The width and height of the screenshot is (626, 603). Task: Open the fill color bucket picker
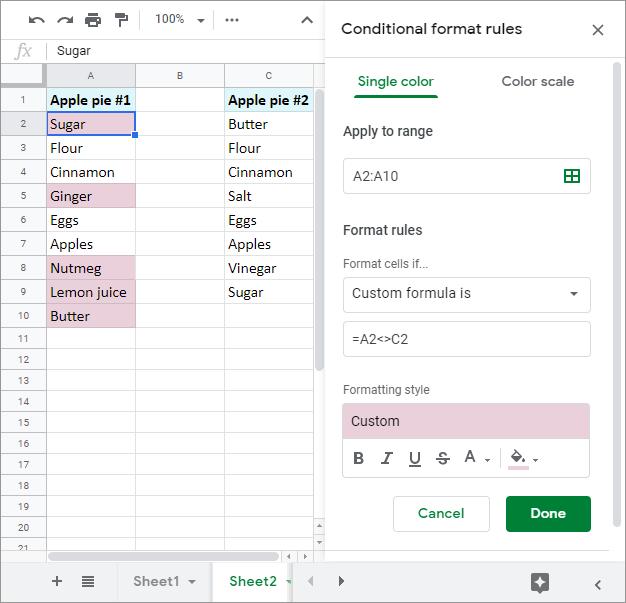(523, 458)
